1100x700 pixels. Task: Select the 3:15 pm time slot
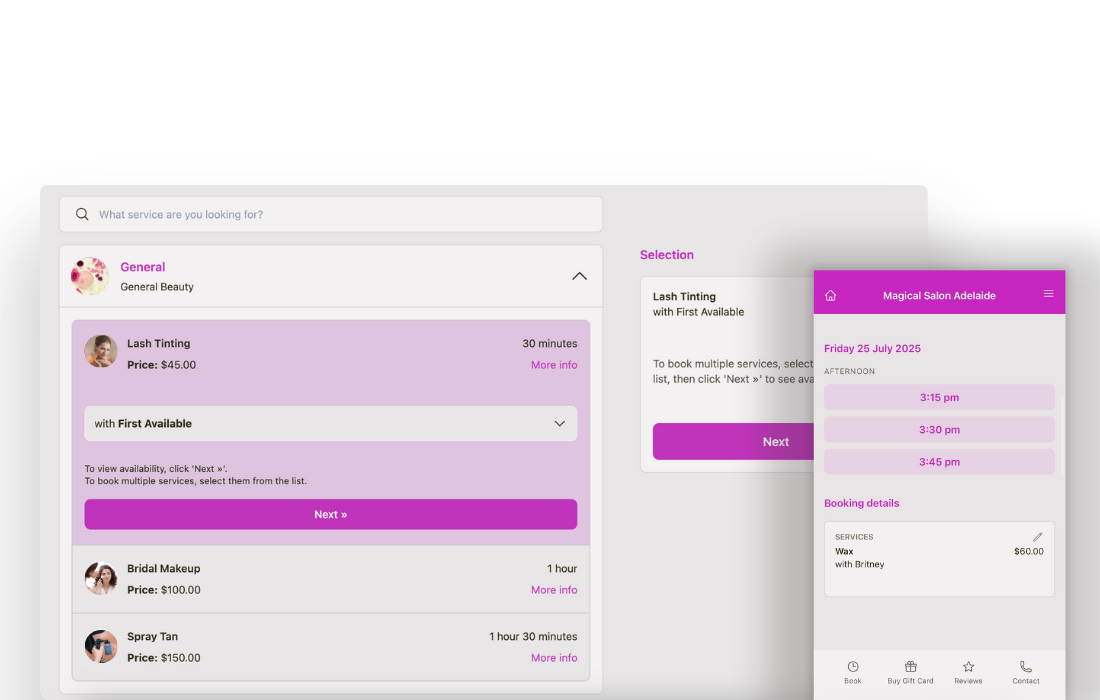click(x=939, y=397)
